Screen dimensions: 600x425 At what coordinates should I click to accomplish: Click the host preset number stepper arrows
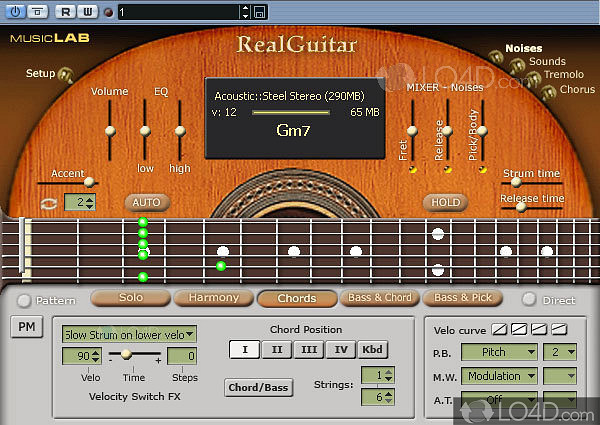(246, 12)
